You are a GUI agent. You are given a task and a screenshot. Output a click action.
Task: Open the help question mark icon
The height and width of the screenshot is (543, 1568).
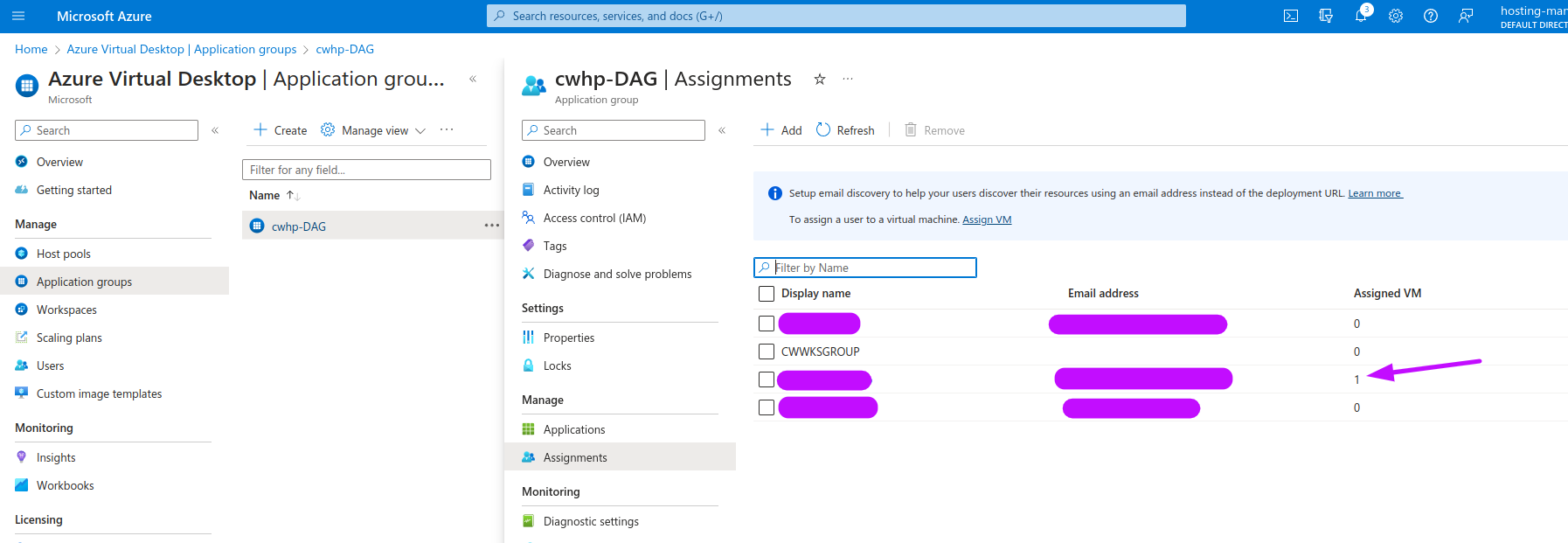[1431, 16]
